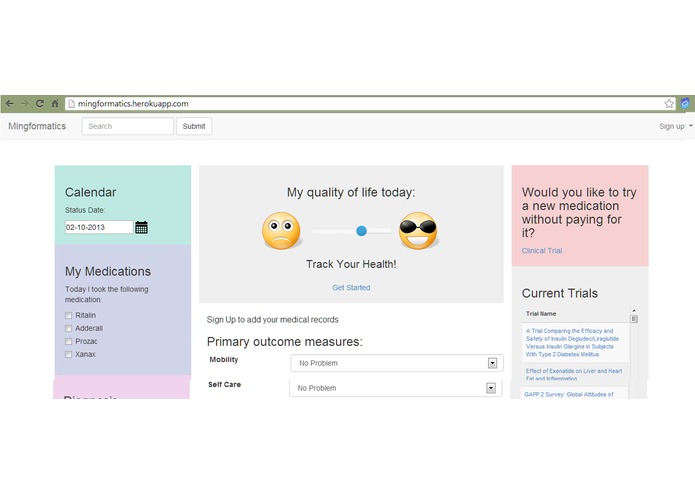Screen dimensions: 695x494
Task: Click the Self Care label
Action: point(224,385)
